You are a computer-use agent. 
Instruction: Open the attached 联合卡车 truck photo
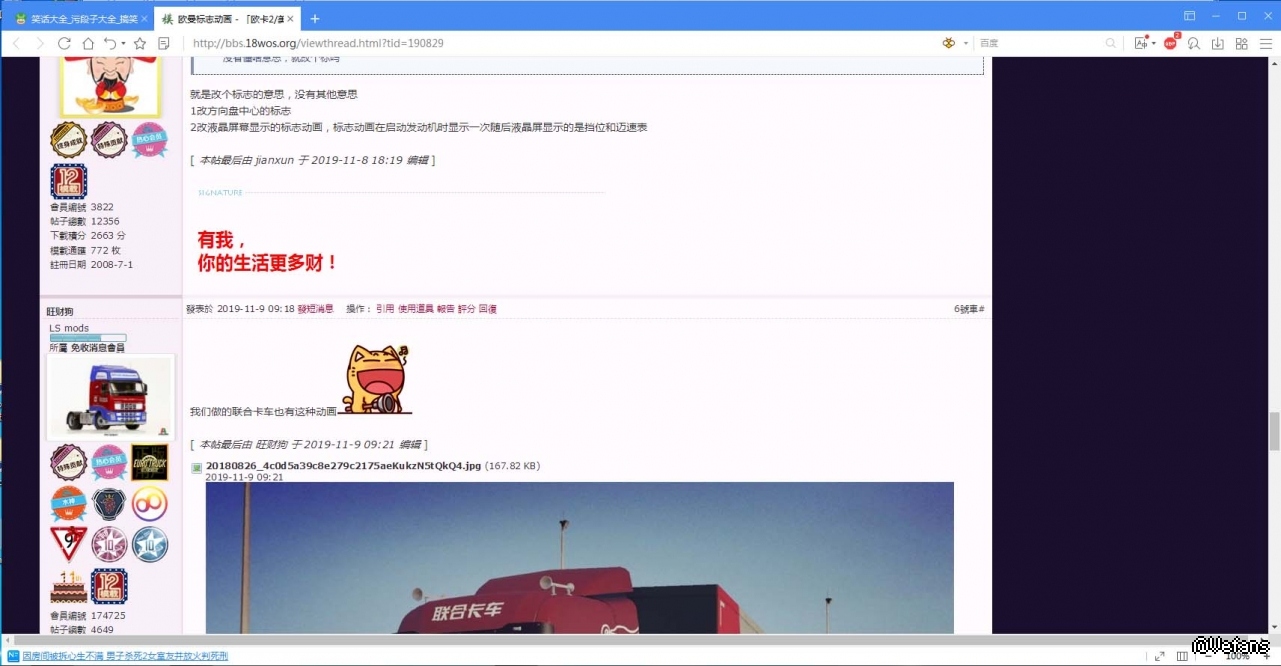[x=580, y=558]
